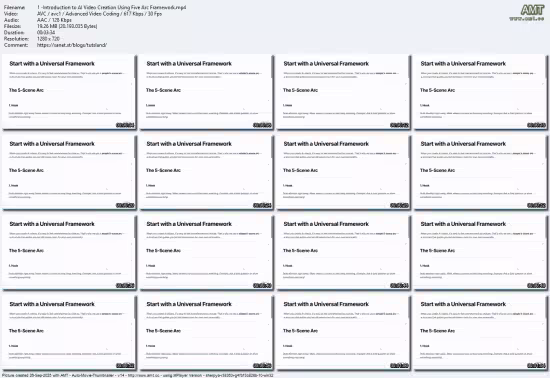Click the 'Comment:' label
550x378 pixels.
(16, 45)
